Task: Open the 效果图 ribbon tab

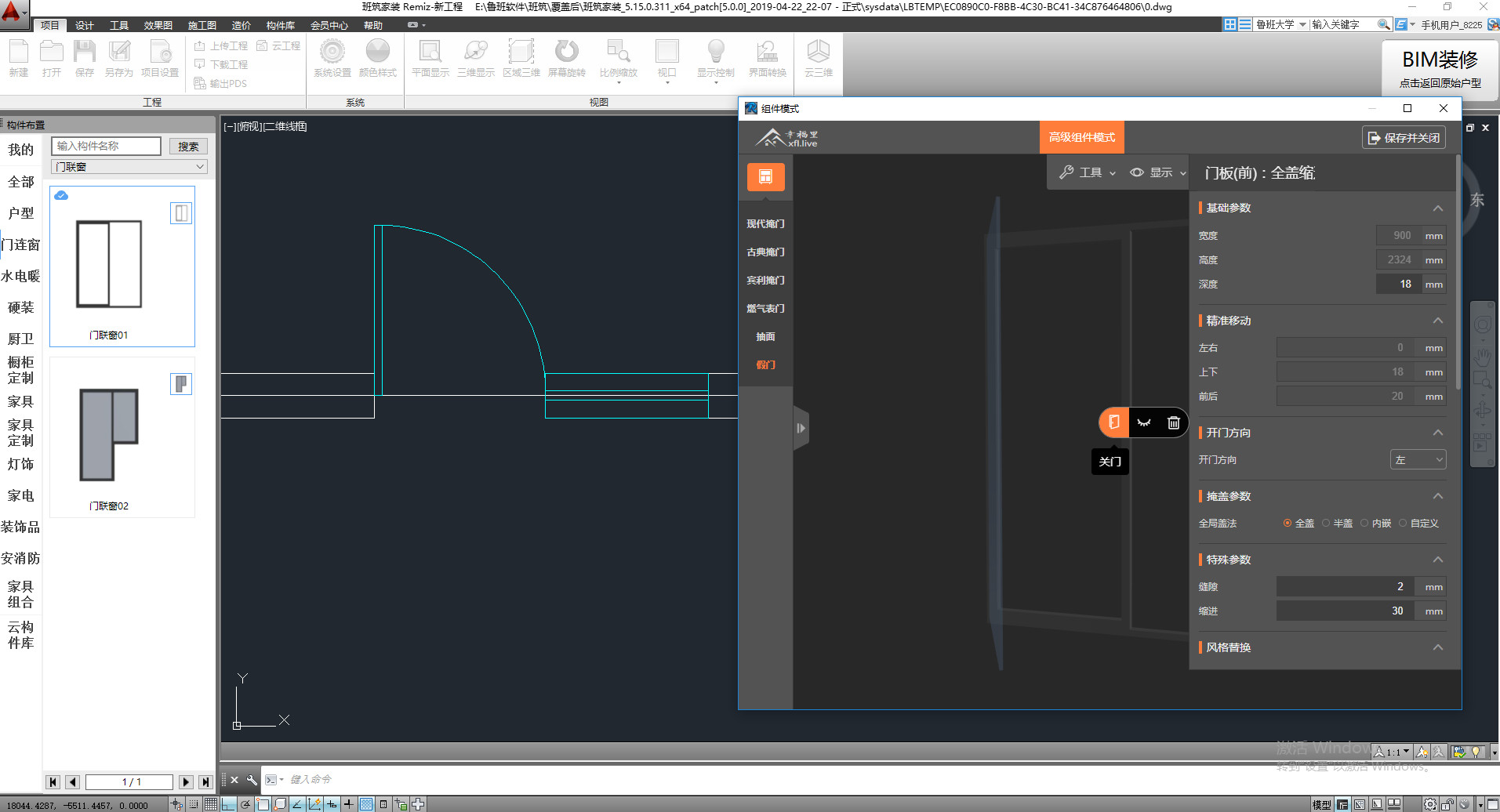Action: click(x=158, y=26)
